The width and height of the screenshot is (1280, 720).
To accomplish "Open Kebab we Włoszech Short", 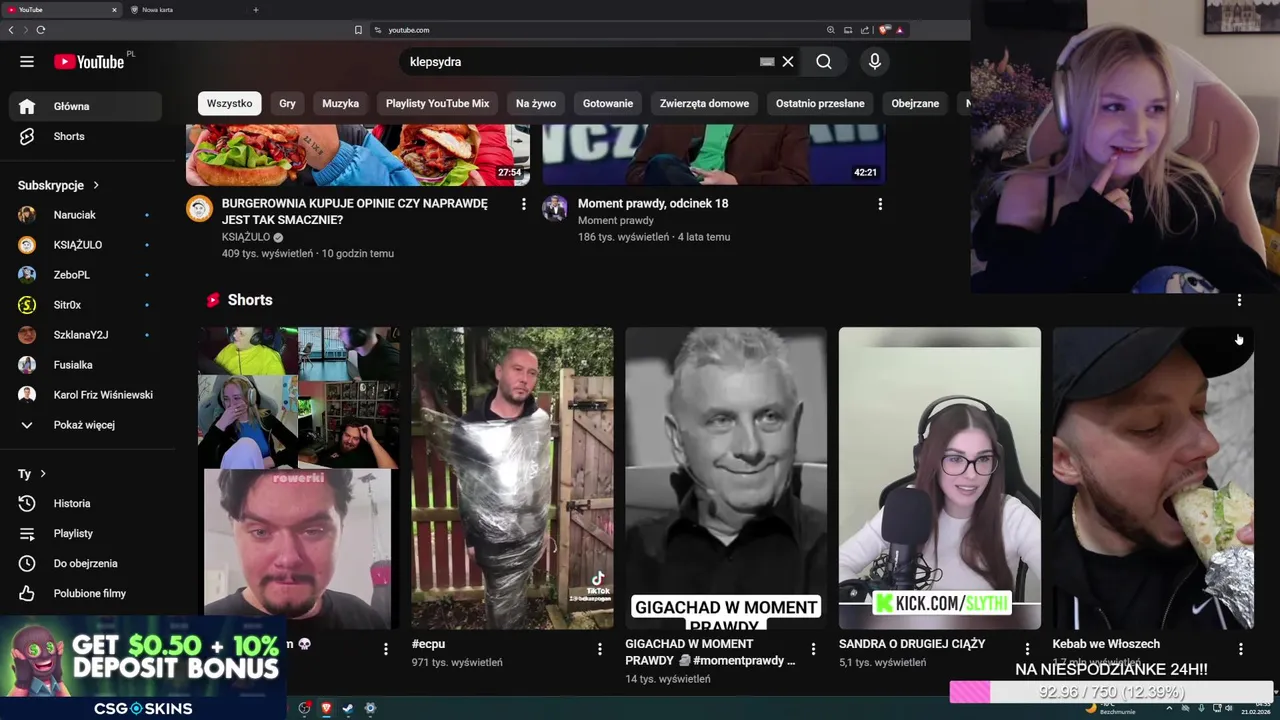I will click(1153, 478).
